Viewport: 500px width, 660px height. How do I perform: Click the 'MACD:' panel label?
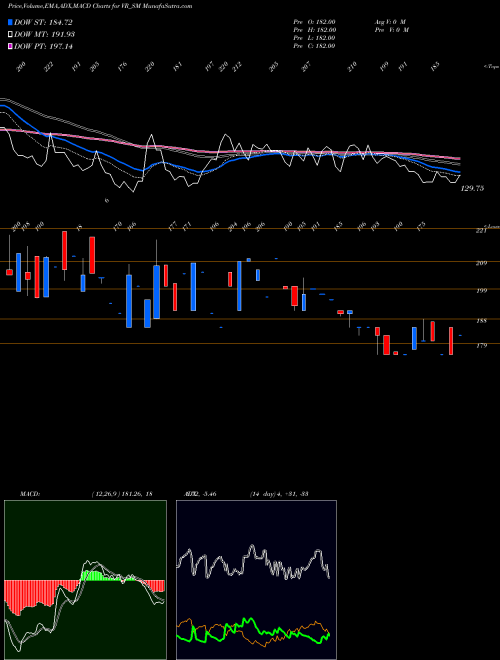tap(30, 494)
